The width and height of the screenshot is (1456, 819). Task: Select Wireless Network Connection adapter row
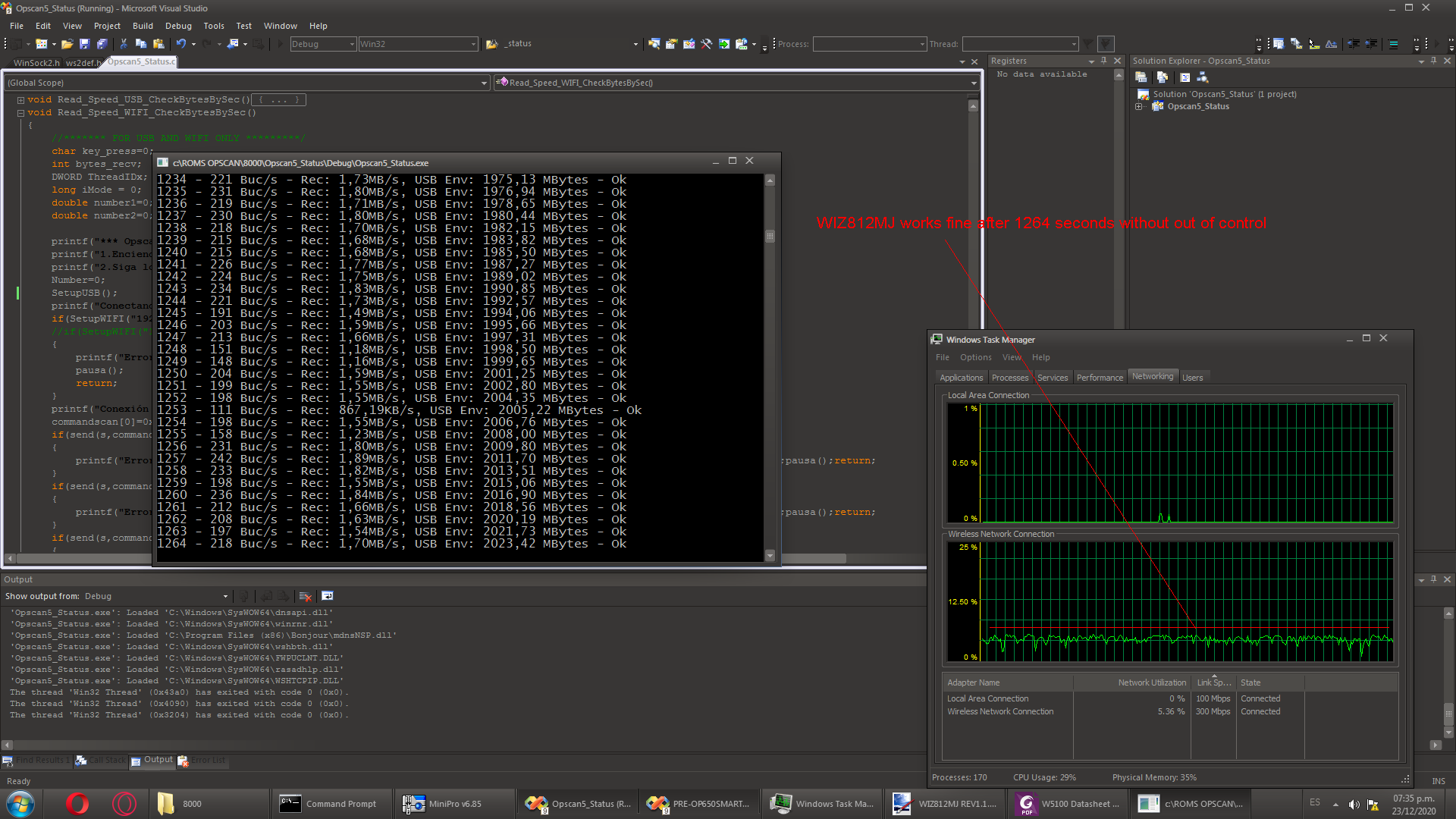(1170, 711)
